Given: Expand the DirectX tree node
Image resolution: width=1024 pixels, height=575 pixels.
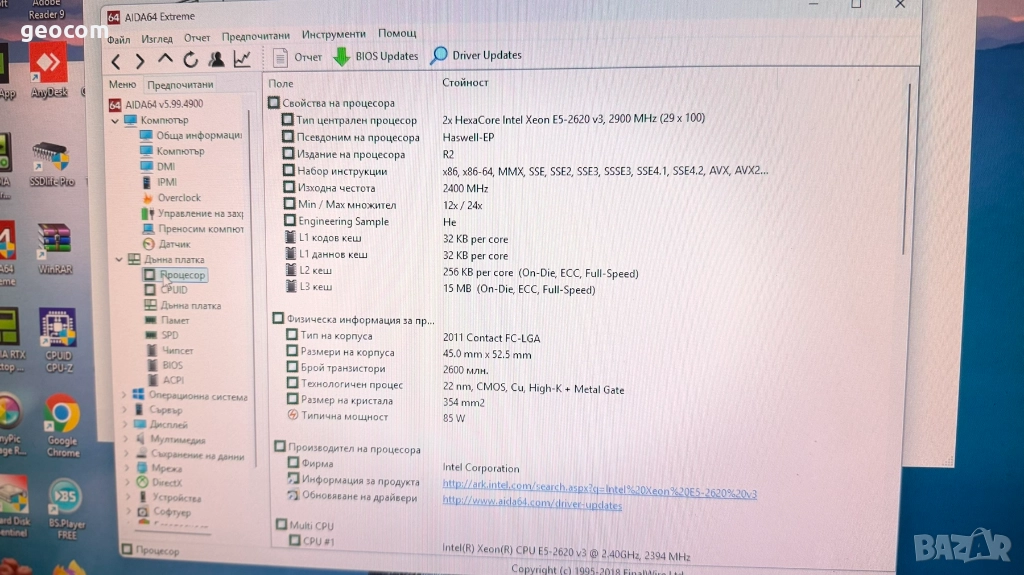Looking at the screenshot, I should click(x=127, y=483).
